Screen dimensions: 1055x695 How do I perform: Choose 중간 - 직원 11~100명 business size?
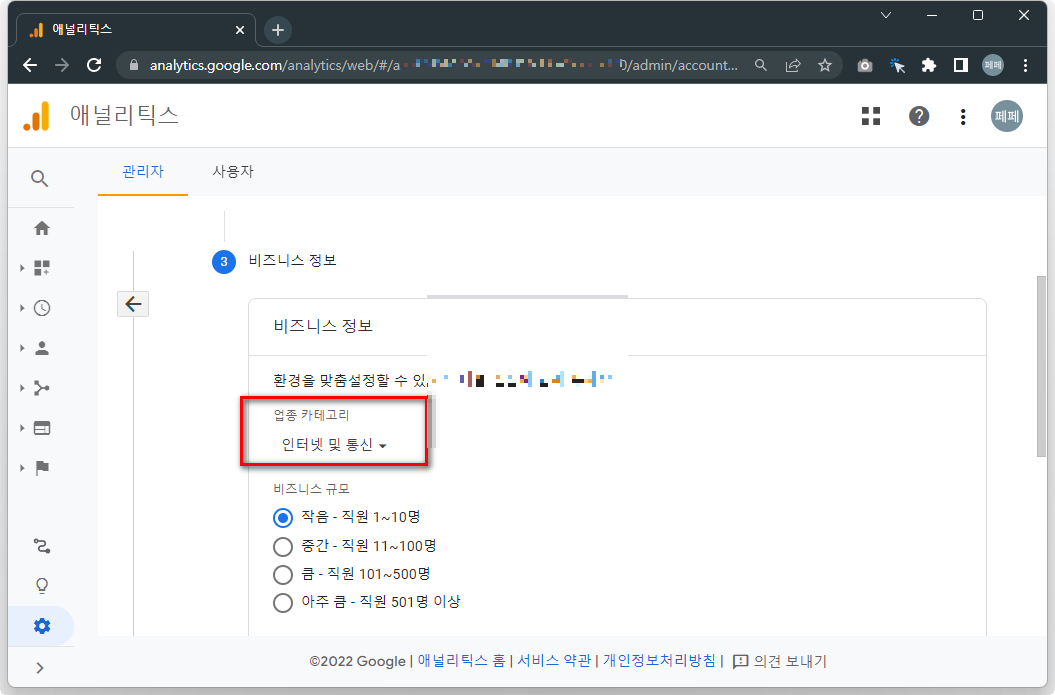(x=282, y=545)
